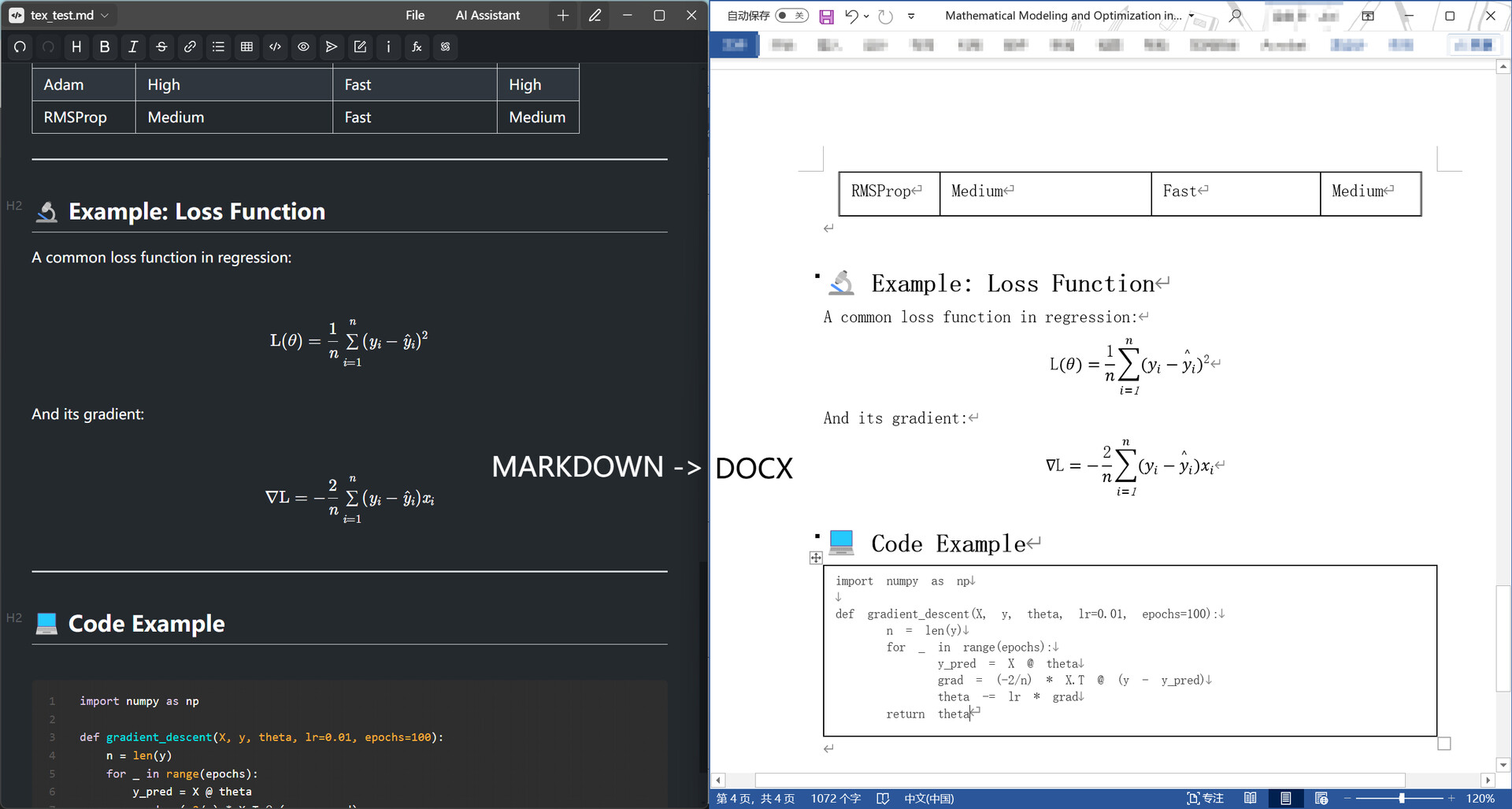Viewport: 1512px width, 809px height.
Task: Insert a code block with the code icon
Action: (x=275, y=47)
